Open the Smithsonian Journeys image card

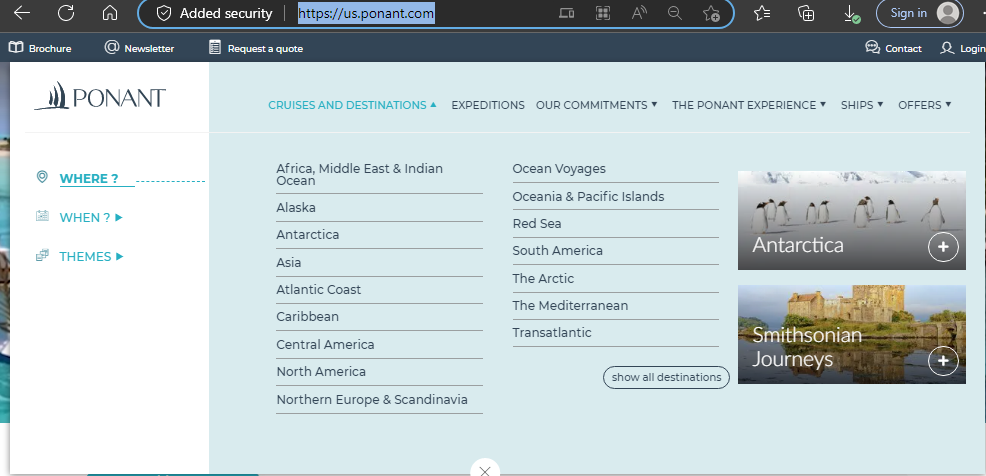(851, 334)
